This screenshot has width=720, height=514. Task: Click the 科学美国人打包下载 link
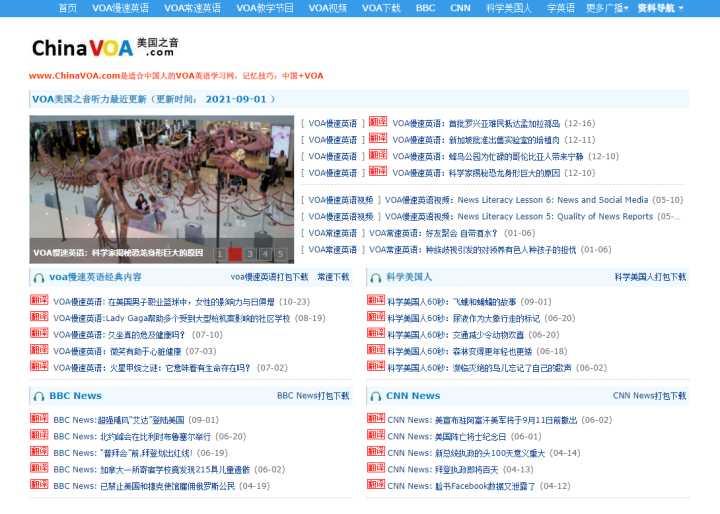point(650,277)
